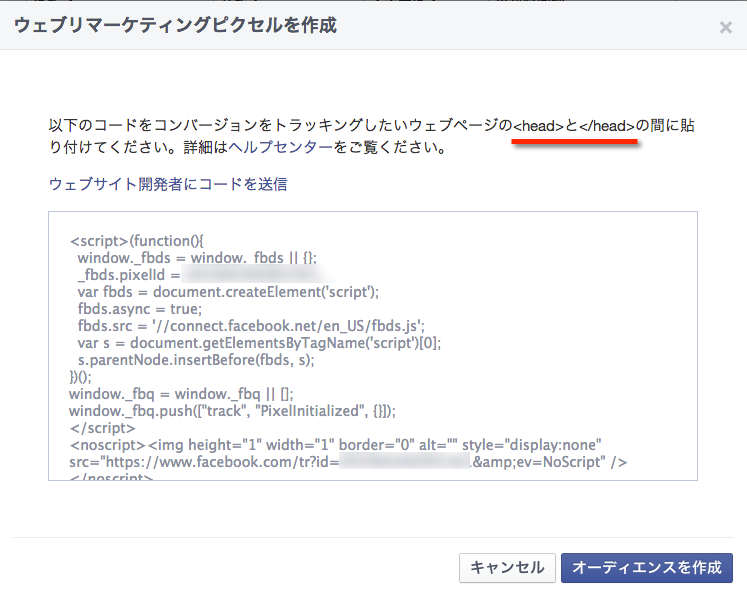Click the <script>(function(){ line
The height and width of the screenshot is (595, 747).
point(137,241)
